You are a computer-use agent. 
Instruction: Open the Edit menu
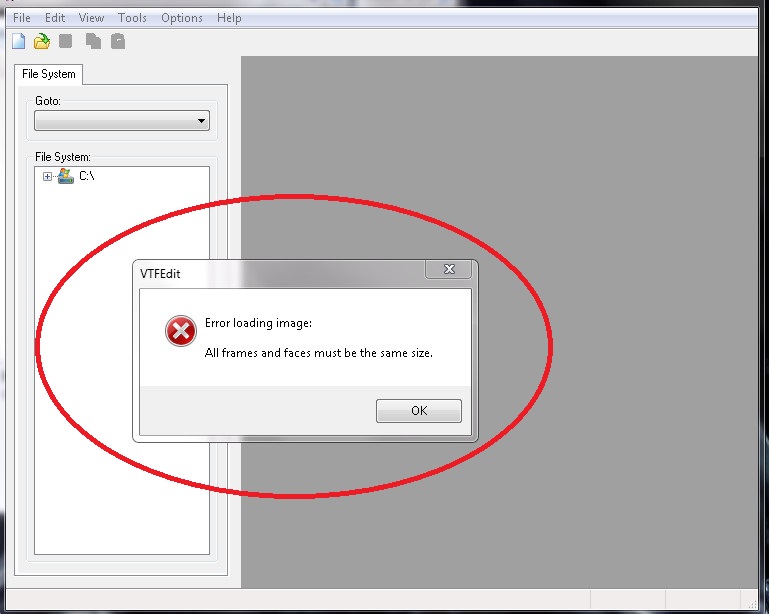pos(55,18)
